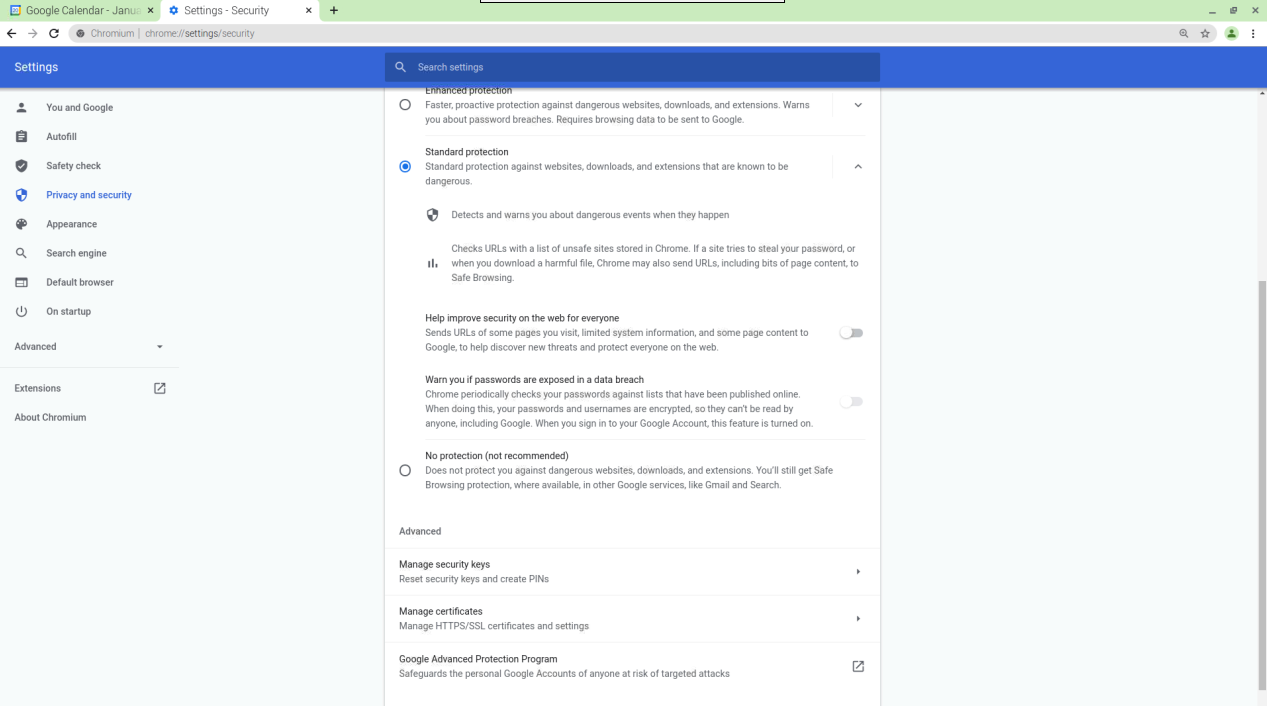The width and height of the screenshot is (1267, 706).
Task: Close the Google Calendar tab
Action: [150, 10]
